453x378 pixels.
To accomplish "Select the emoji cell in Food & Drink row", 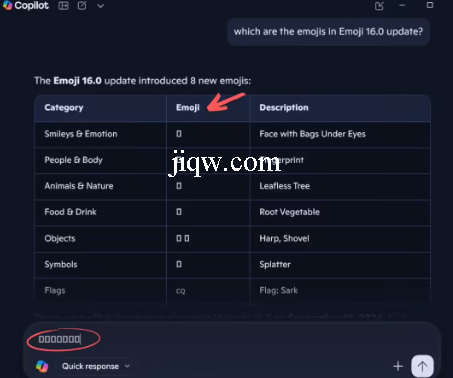I will tap(179, 212).
